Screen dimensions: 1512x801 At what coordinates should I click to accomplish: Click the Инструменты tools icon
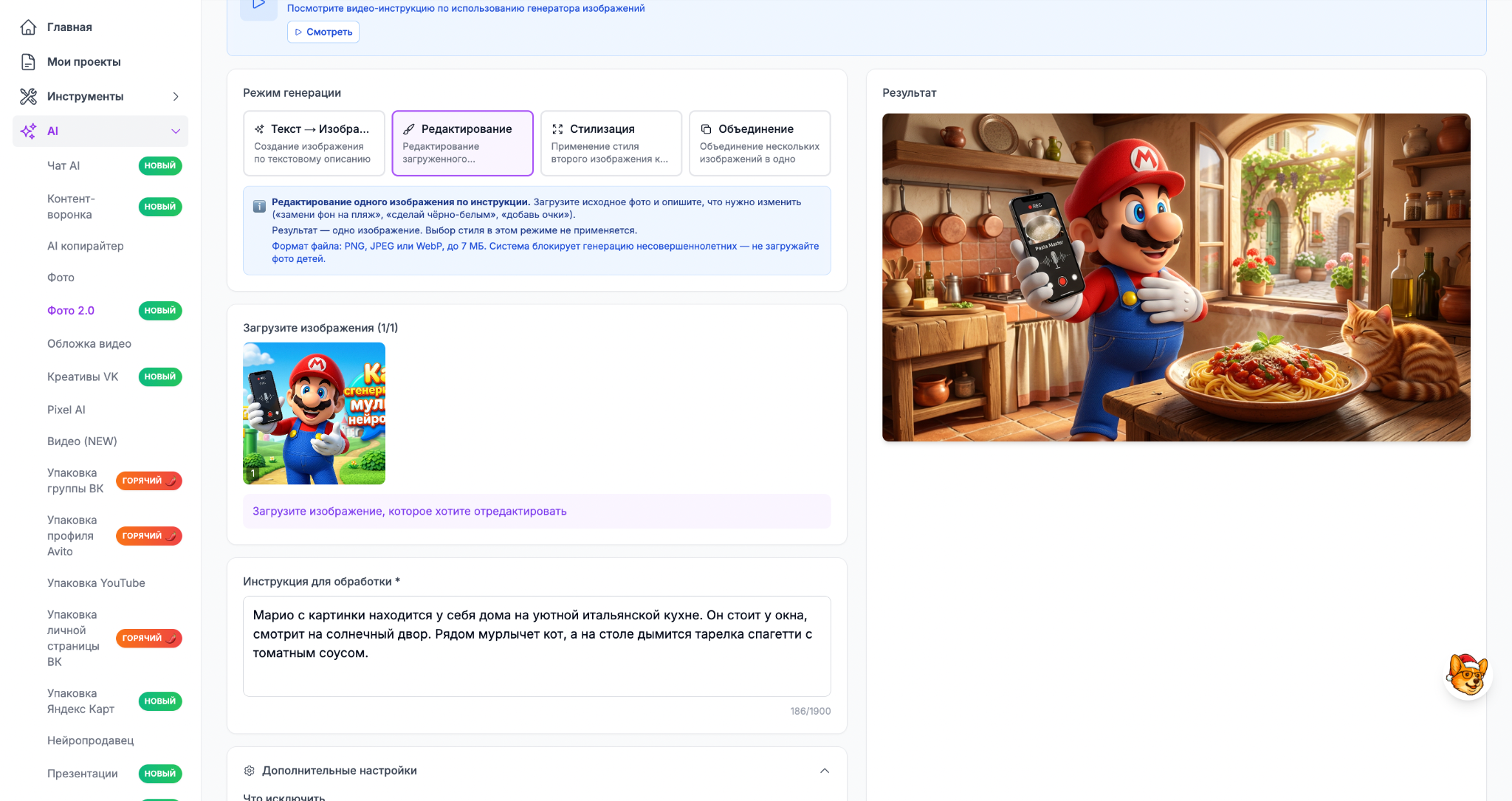[28, 97]
